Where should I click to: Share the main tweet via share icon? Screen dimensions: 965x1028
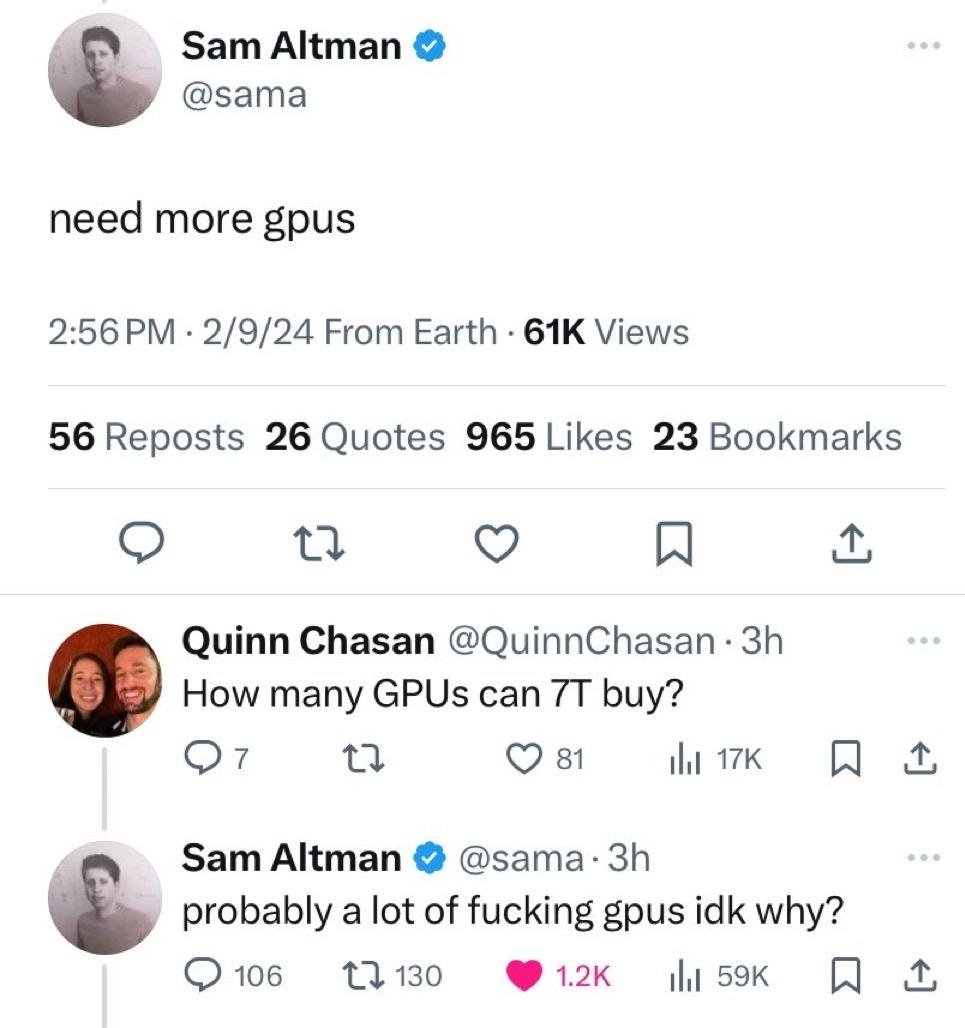pos(853,543)
